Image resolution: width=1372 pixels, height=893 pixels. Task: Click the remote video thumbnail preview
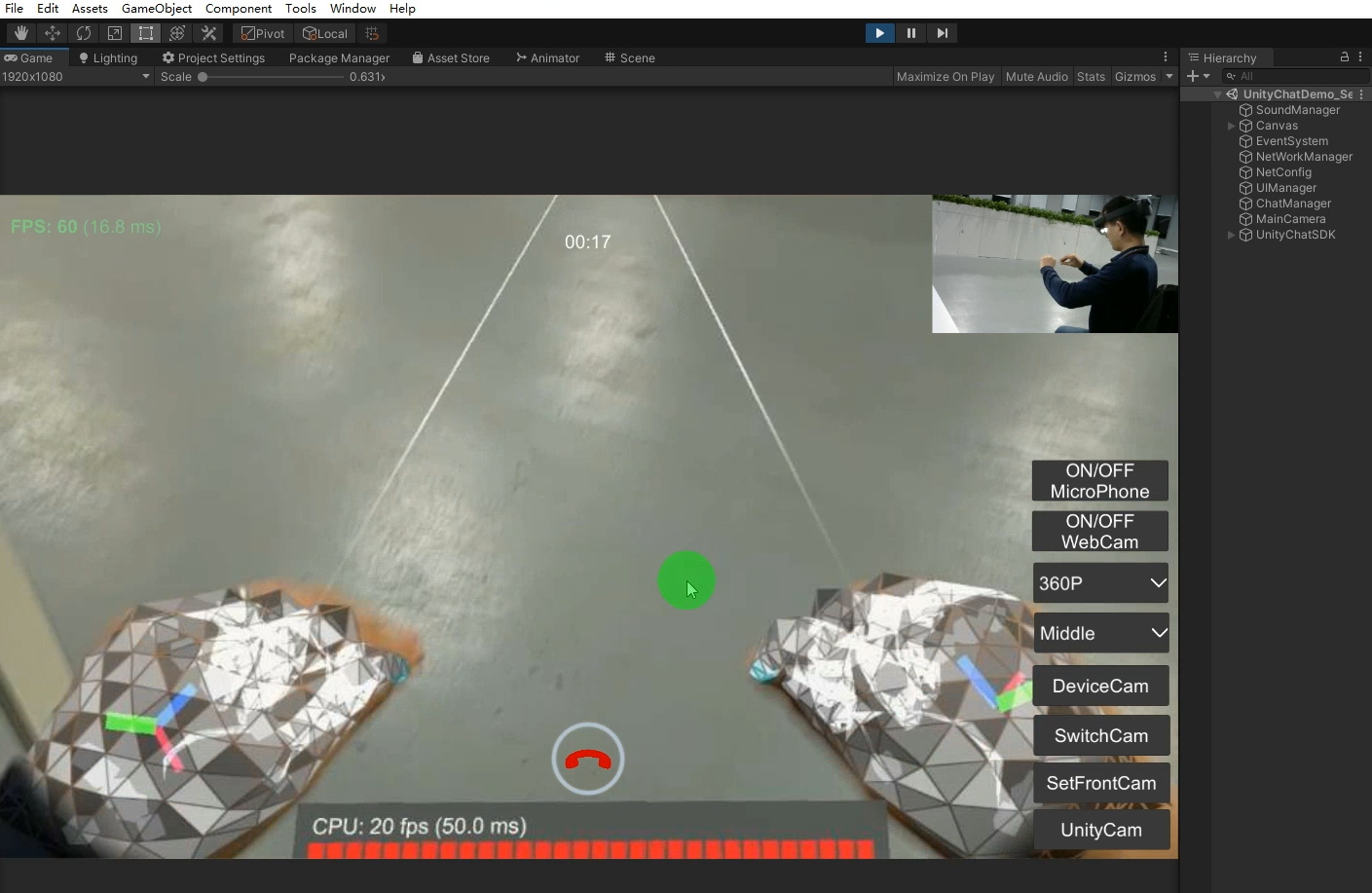[1055, 264]
